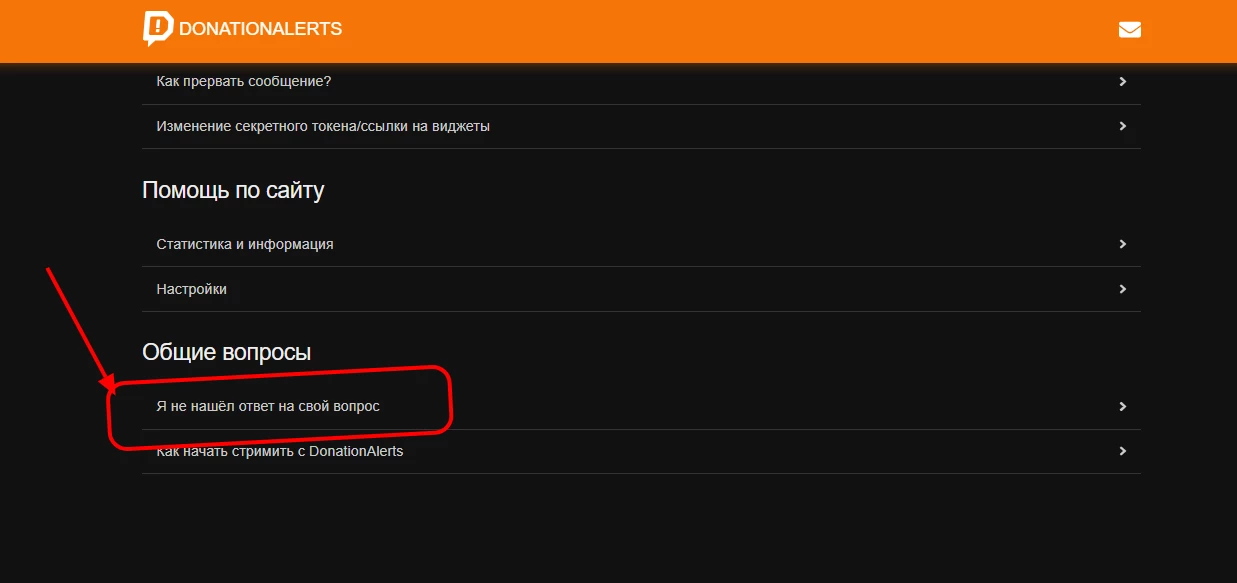Expand chevron for Изменение секретного токена row
Screen dimensions: 1237x583
coord(1123,127)
